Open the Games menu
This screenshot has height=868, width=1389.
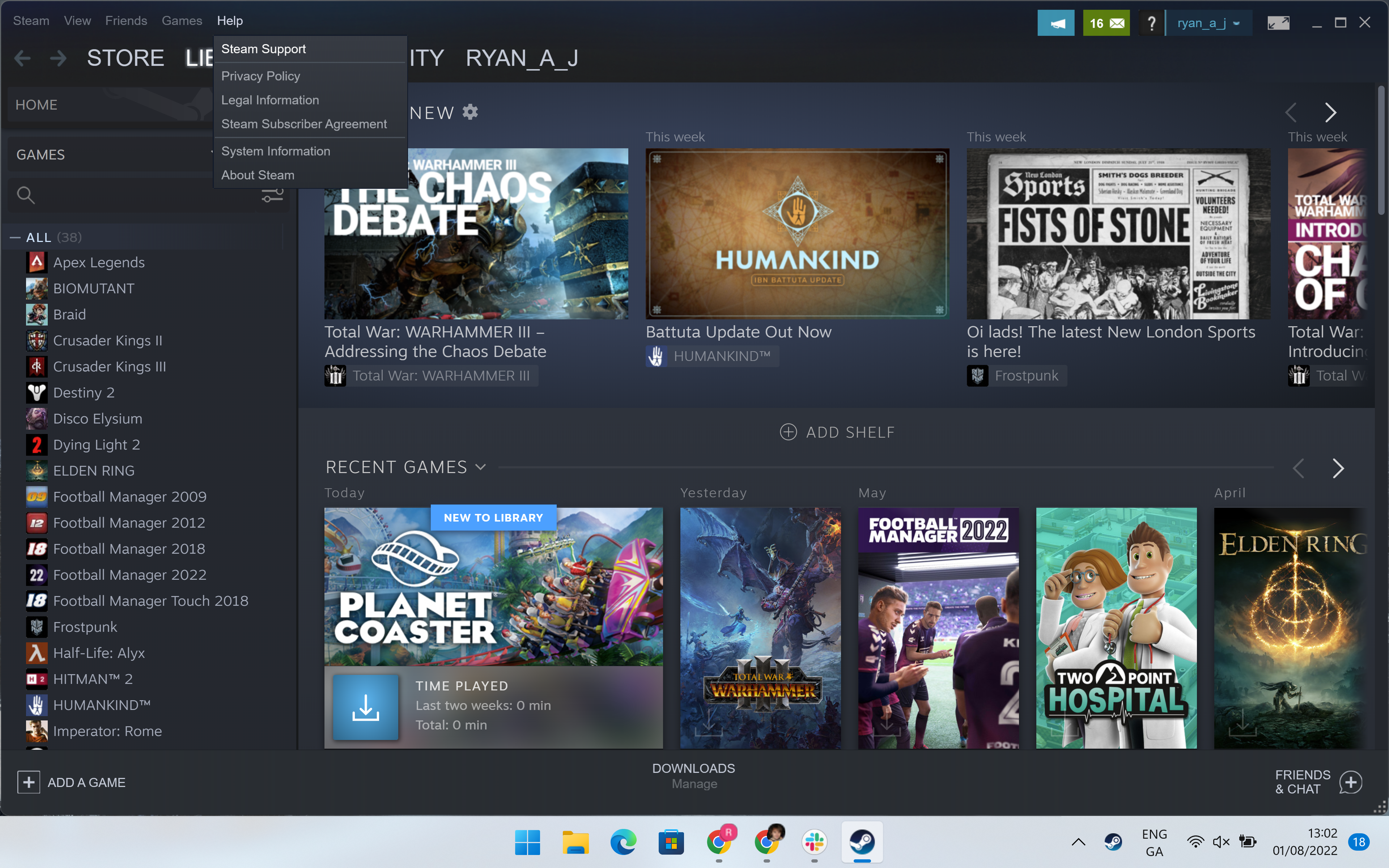pyautogui.click(x=182, y=21)
